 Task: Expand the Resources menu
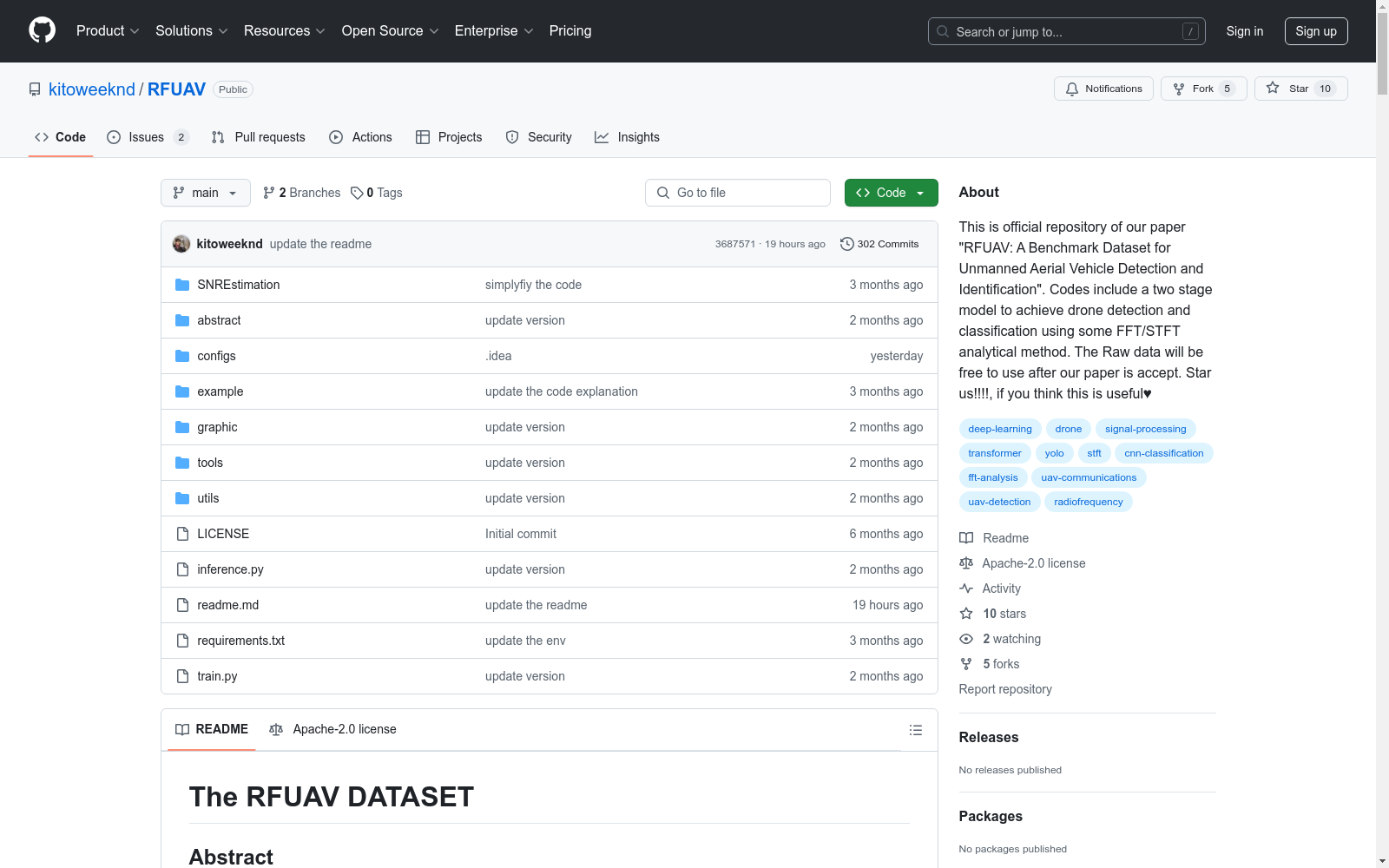click(285, 30)
